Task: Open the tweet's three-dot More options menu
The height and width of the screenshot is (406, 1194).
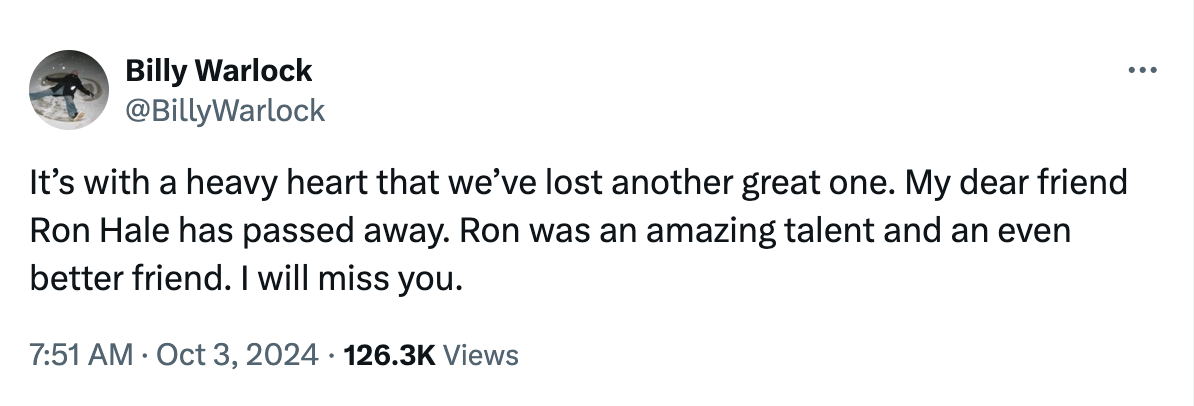Action: 1140,71
